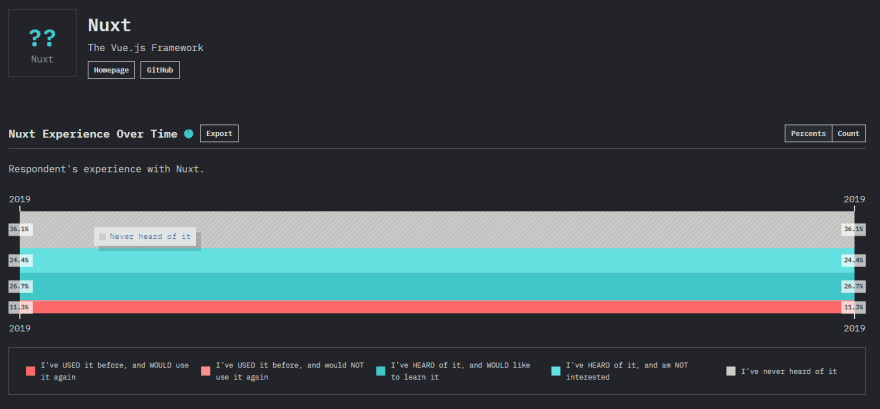Click gray swatch for 'never heard of it'
Image resolution: width=880 pixels, height=409 pixels.
click(731, 371)
